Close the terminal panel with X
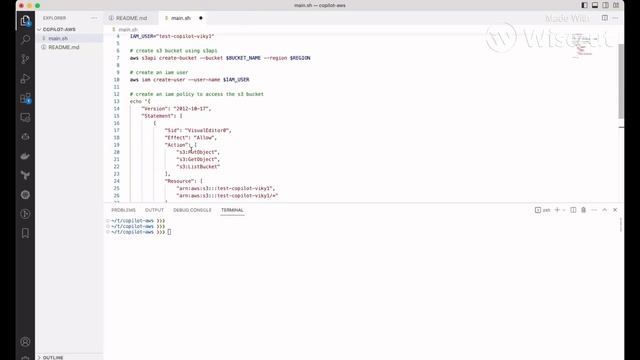 pyautogui.click(x=615, y=210)
